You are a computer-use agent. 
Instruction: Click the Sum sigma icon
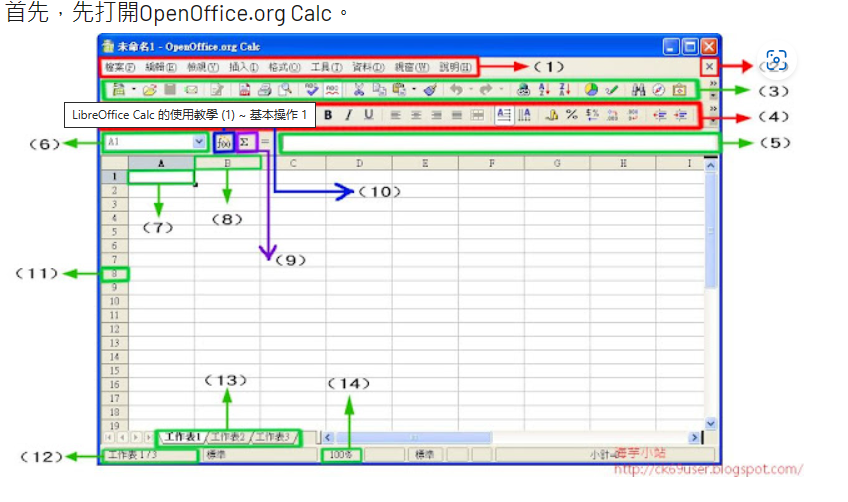pyautogui.click(x=245, y=142)
